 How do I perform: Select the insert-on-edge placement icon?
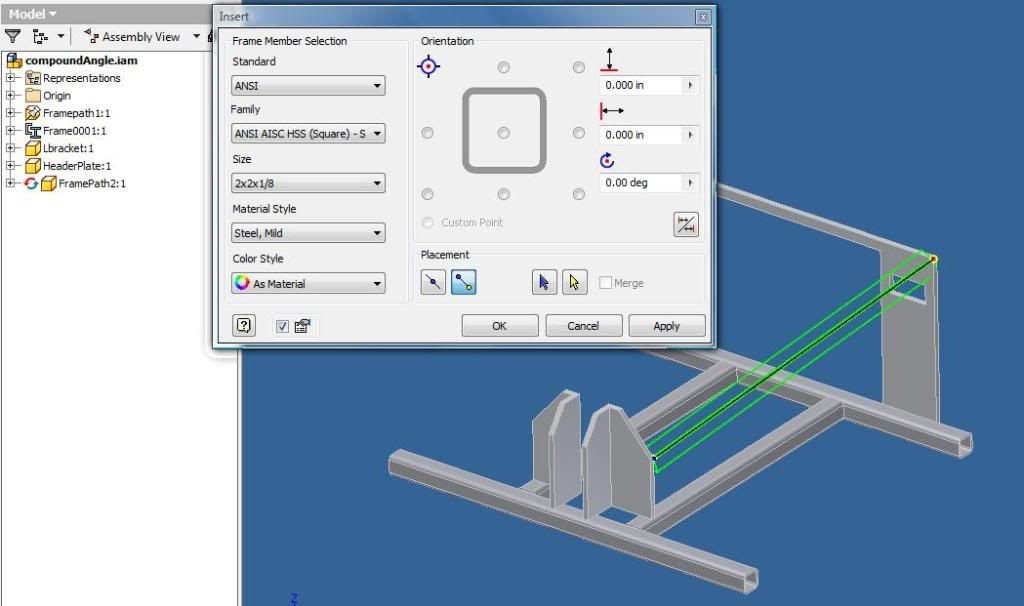(433, 283)
